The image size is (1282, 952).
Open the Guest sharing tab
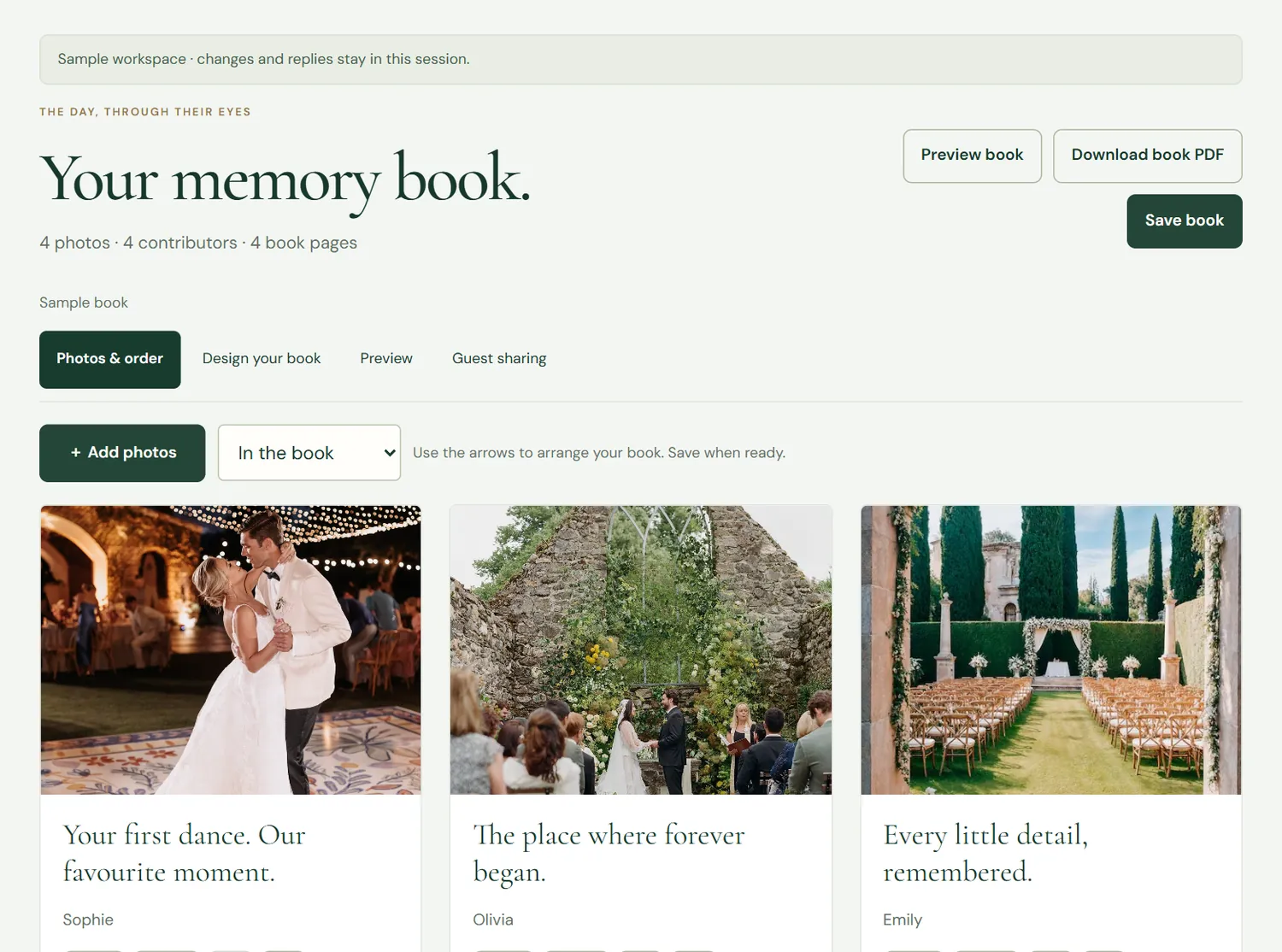click(x=499, y=359)
